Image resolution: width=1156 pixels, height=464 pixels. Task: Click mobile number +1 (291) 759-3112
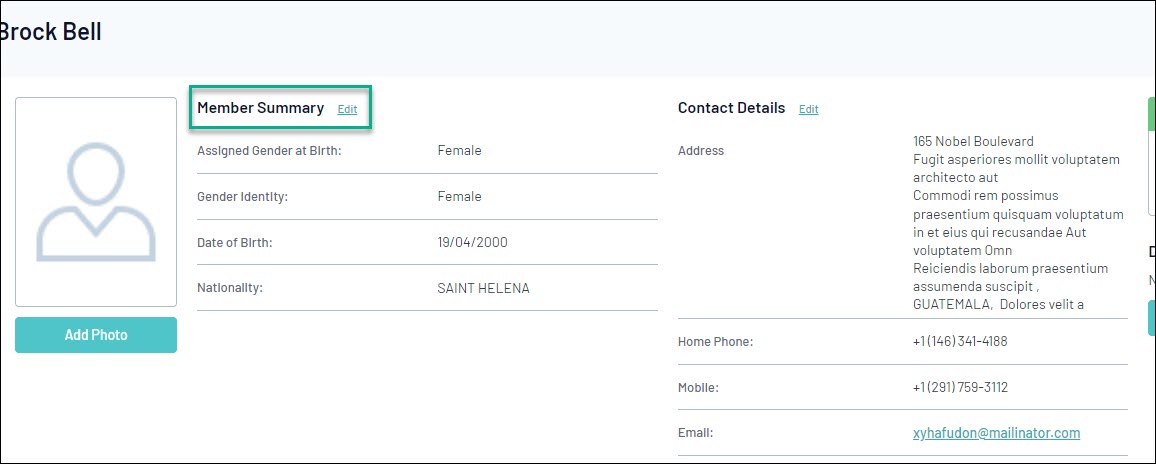click(960, 388)
